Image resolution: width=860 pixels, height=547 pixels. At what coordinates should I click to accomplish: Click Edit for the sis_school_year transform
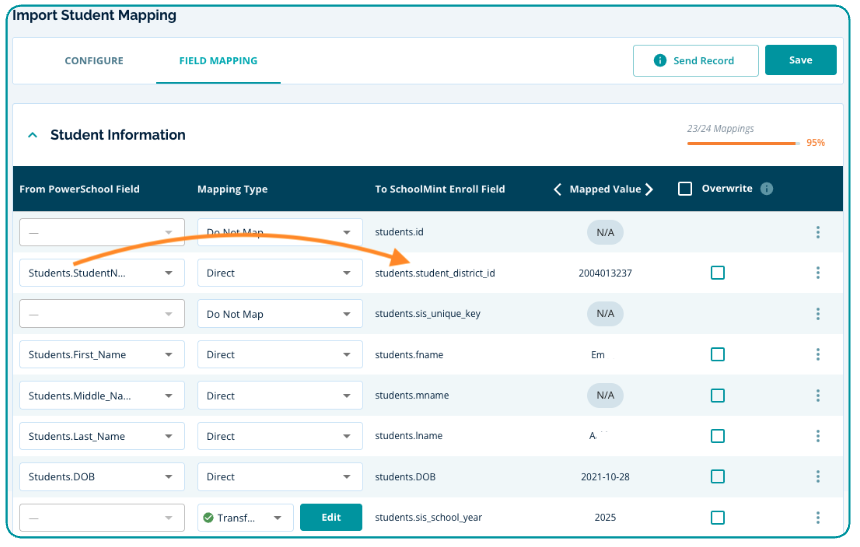[331, 518]
